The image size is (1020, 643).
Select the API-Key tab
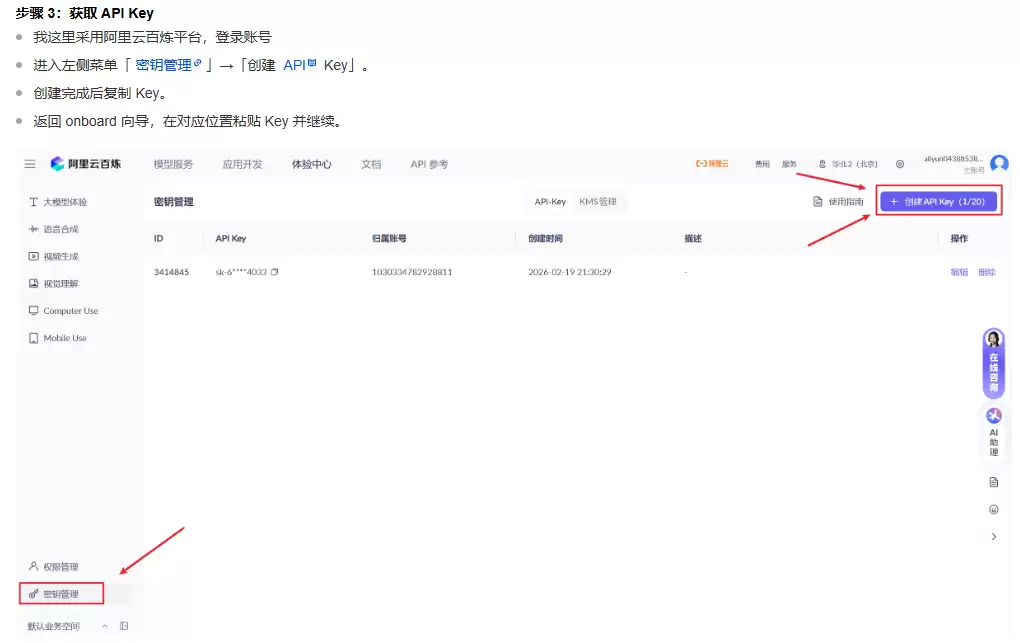point(548,200)
